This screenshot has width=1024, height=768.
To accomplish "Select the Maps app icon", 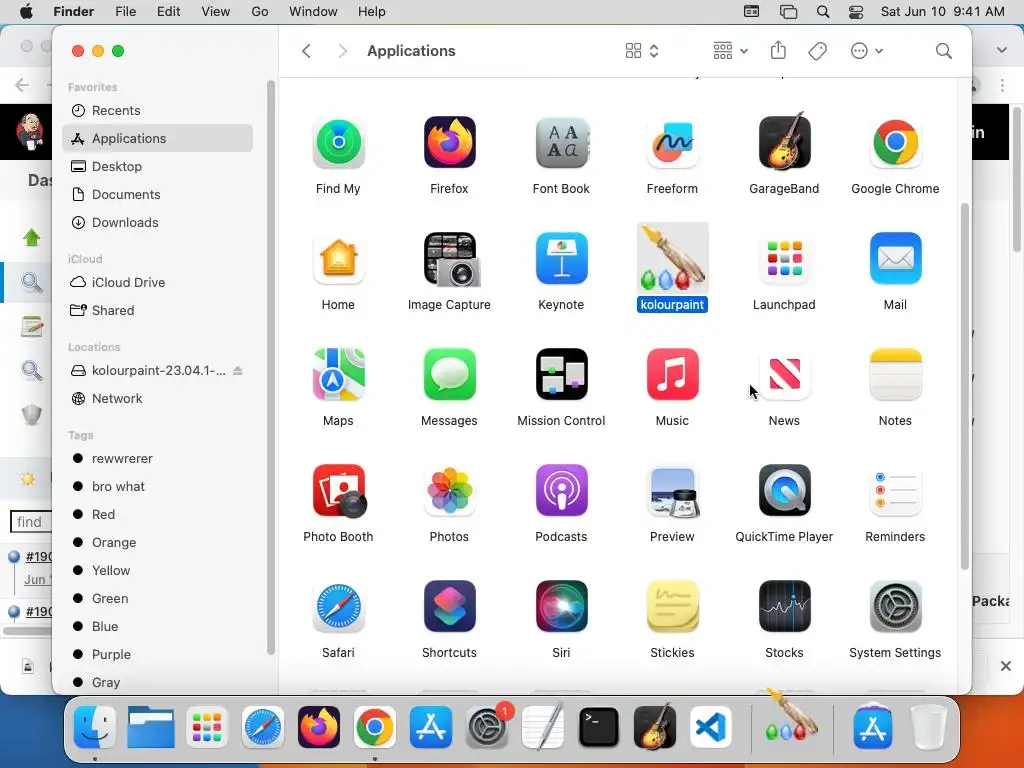I will [338, 374].
